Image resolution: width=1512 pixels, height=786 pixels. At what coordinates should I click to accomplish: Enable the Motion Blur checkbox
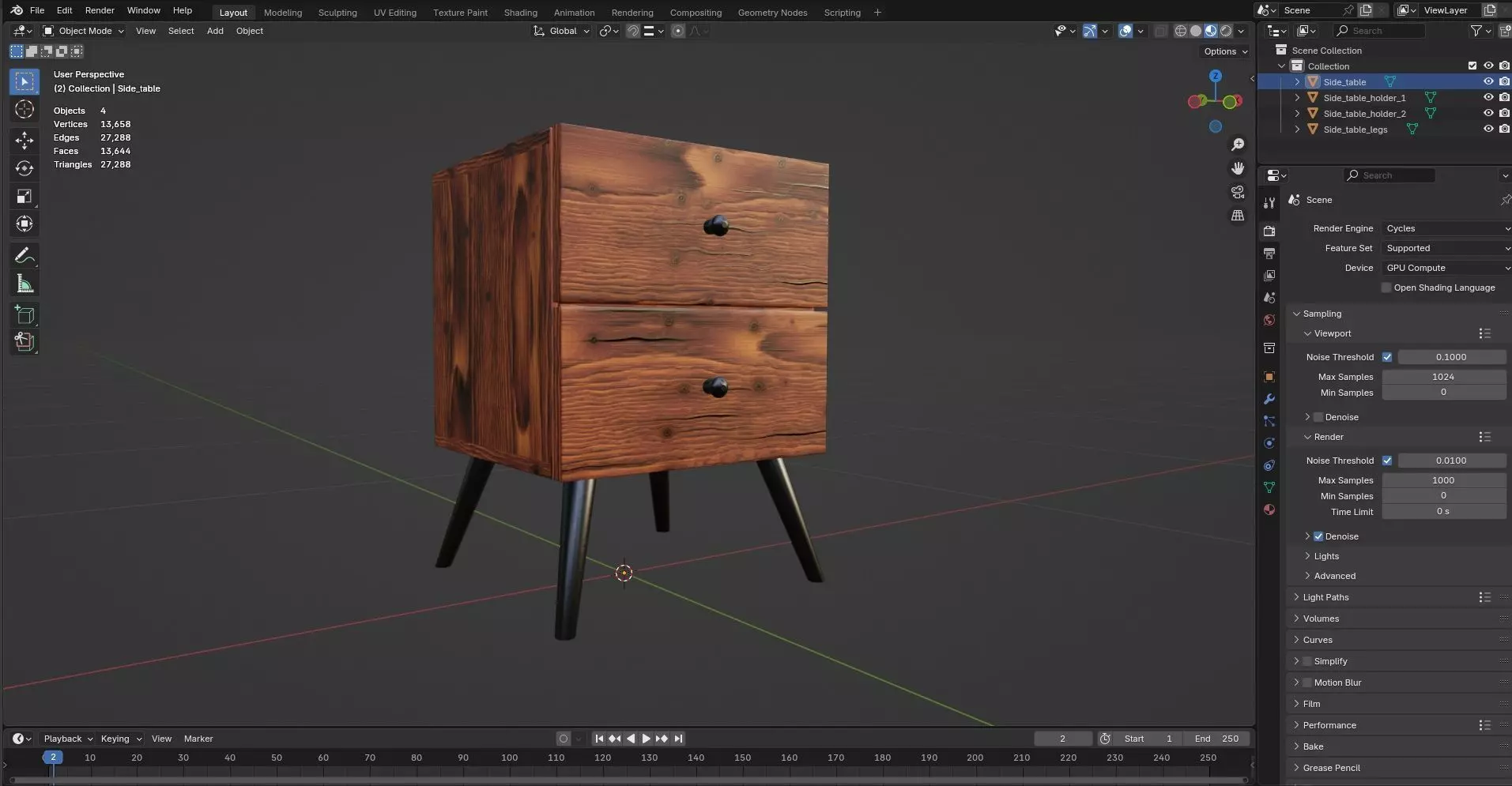coord(1307,683)
